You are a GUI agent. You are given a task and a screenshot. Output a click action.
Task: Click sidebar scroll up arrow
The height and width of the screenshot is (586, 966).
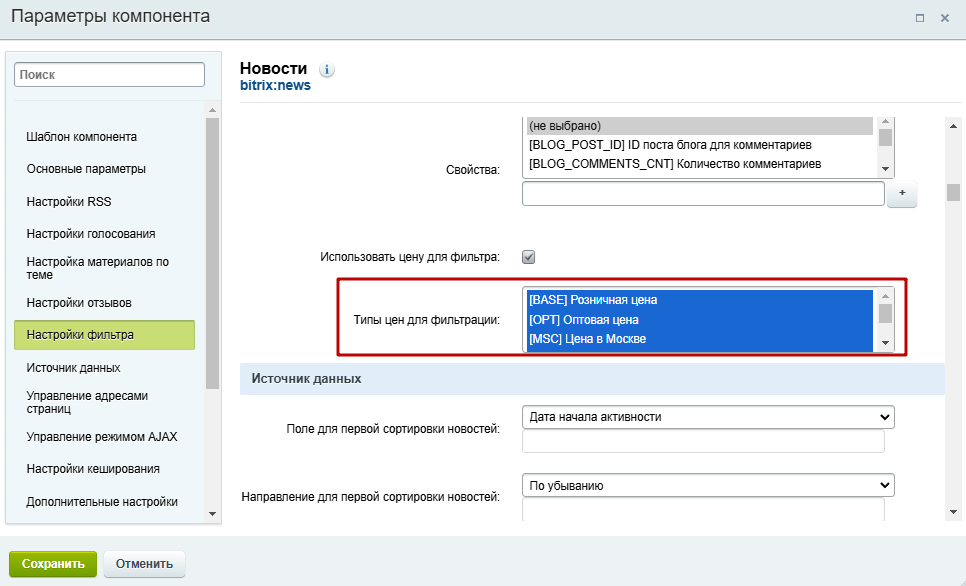point(213,110)
